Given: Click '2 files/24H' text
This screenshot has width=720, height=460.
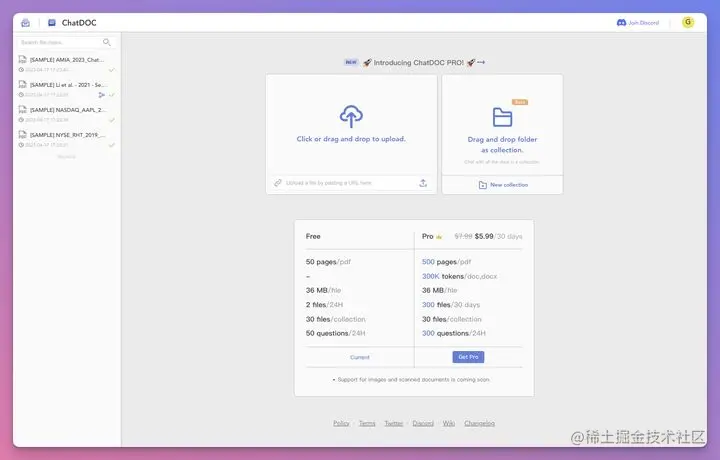Looking at the screenshot, I should [x=324, y=305].
